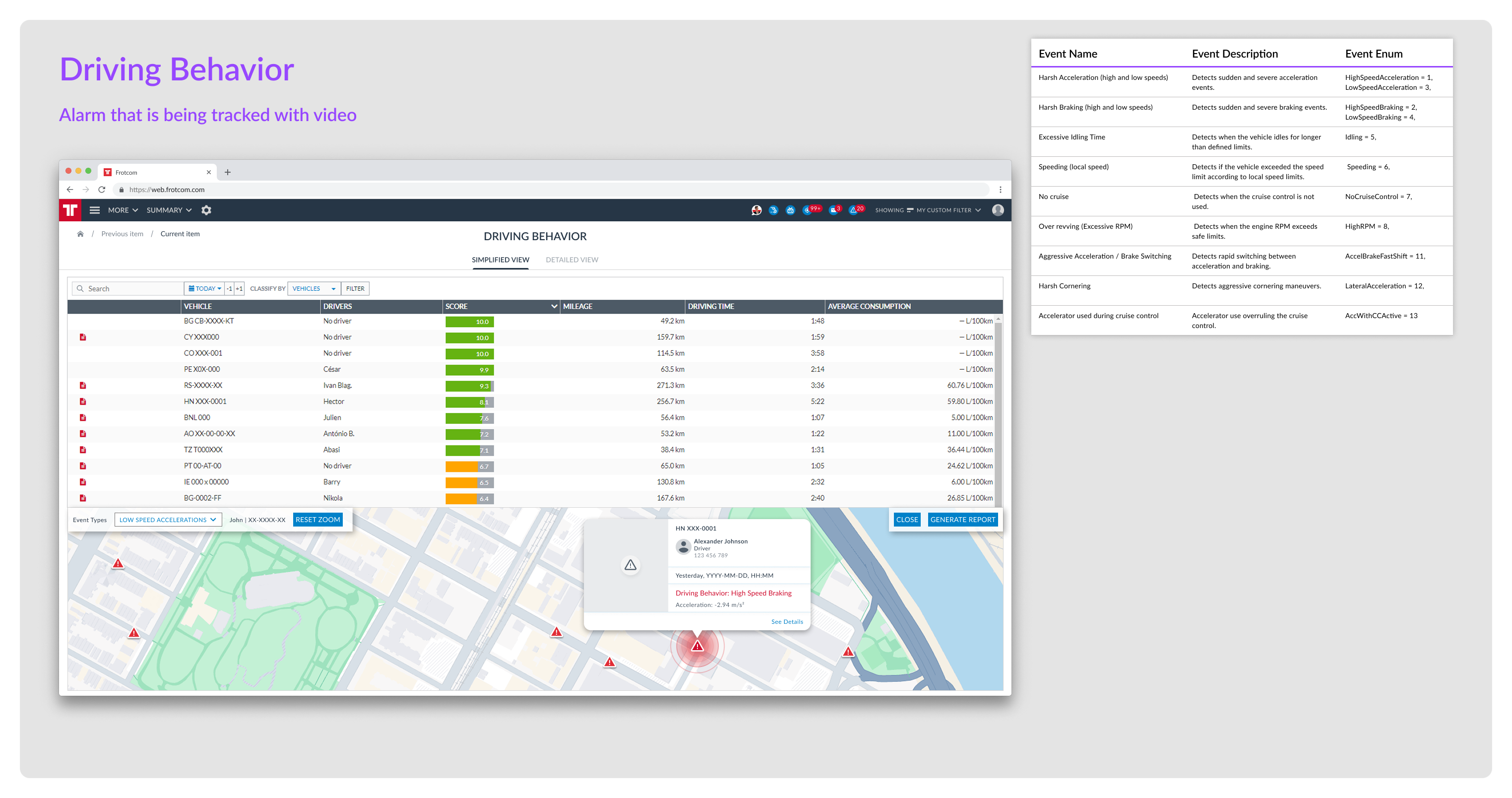Click the Generate Report button
The width and height of the screenshot is (1512, 798).
click(x=962, y=520)
